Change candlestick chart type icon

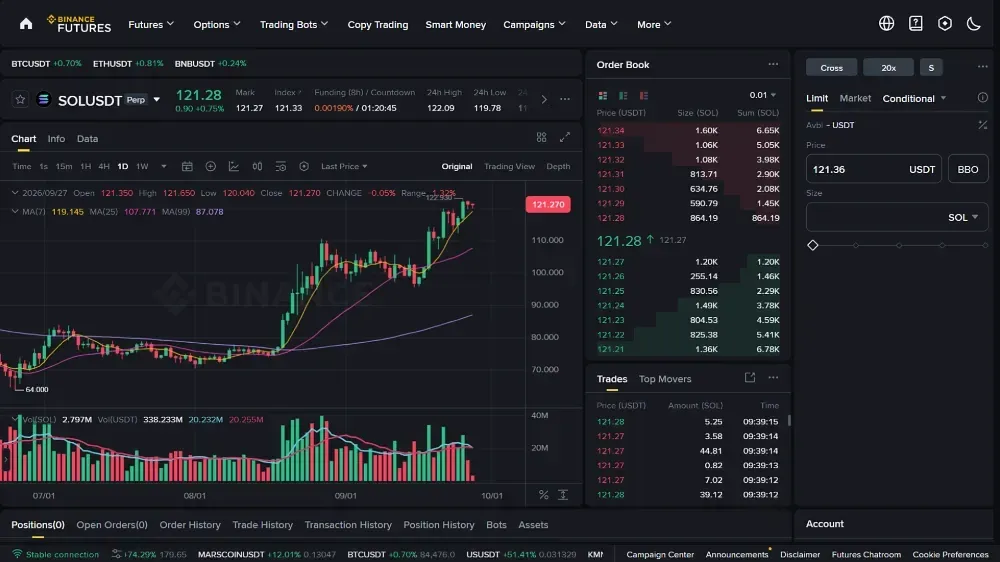257,166
